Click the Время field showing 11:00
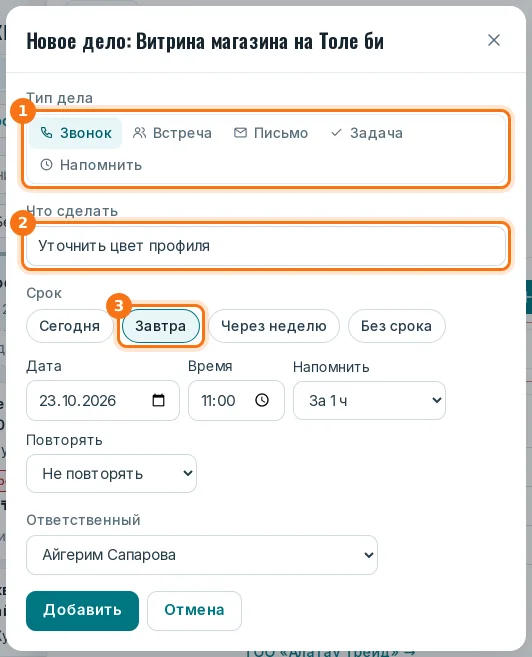The image size is (532, 657). pos(236,401)
